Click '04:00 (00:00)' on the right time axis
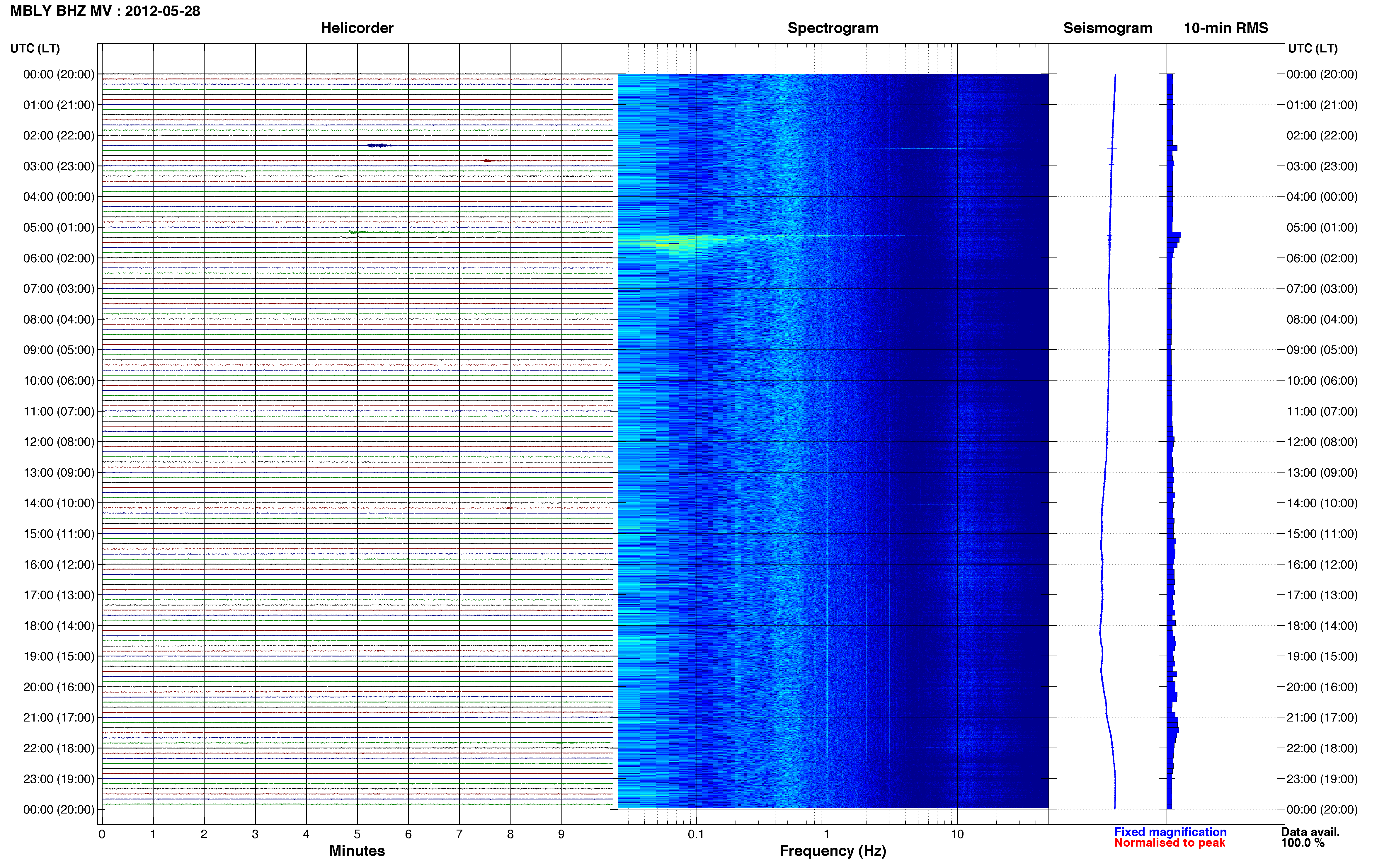The height and width of the screenshot is (868, 1389). click(x=1322, y=197)
